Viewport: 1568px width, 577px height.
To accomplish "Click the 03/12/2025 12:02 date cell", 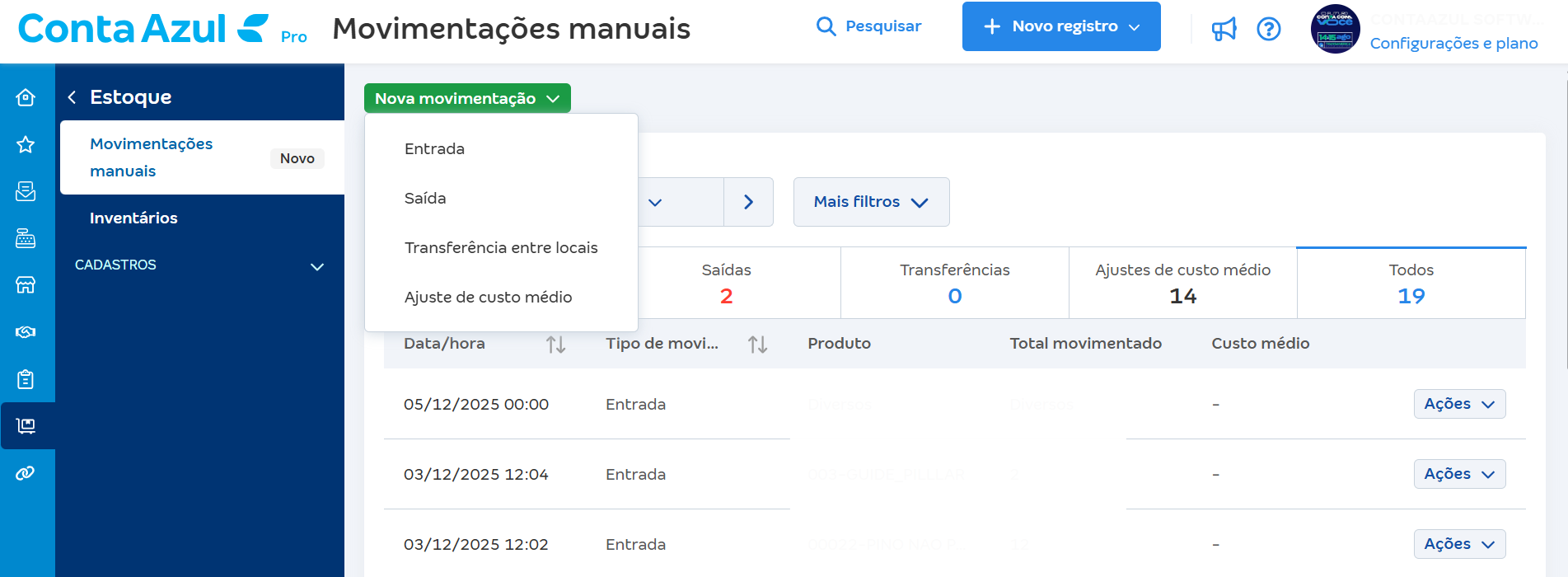I will pos(475,545).
